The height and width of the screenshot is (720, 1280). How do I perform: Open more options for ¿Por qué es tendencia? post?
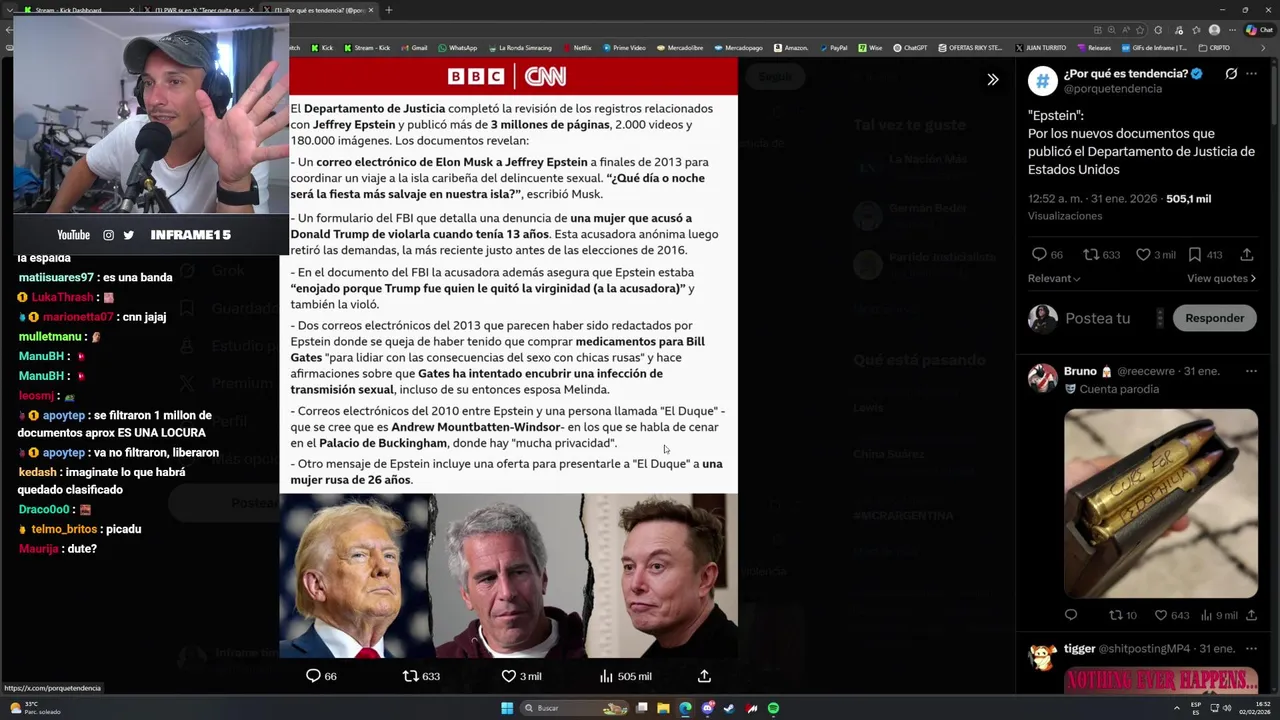(1251, 74)
